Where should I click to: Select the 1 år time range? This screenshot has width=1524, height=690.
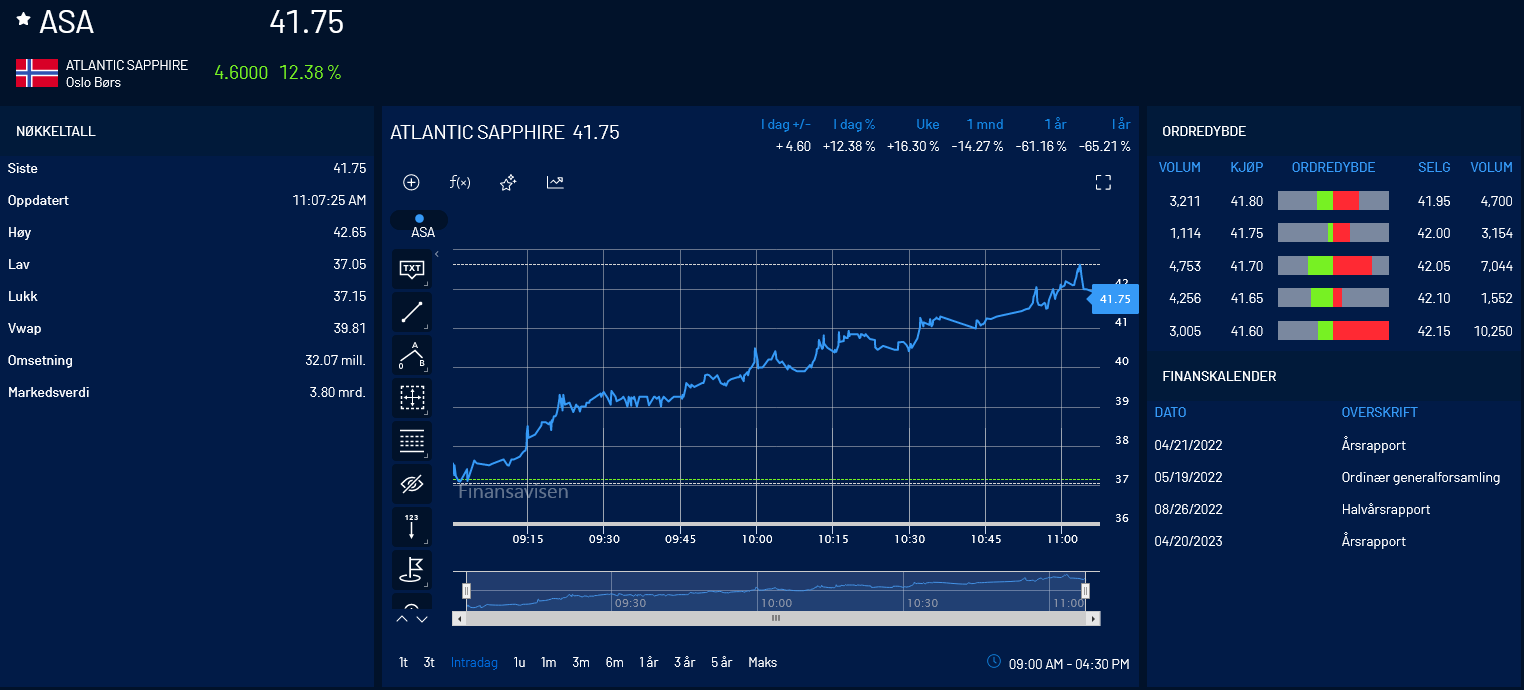649,662
